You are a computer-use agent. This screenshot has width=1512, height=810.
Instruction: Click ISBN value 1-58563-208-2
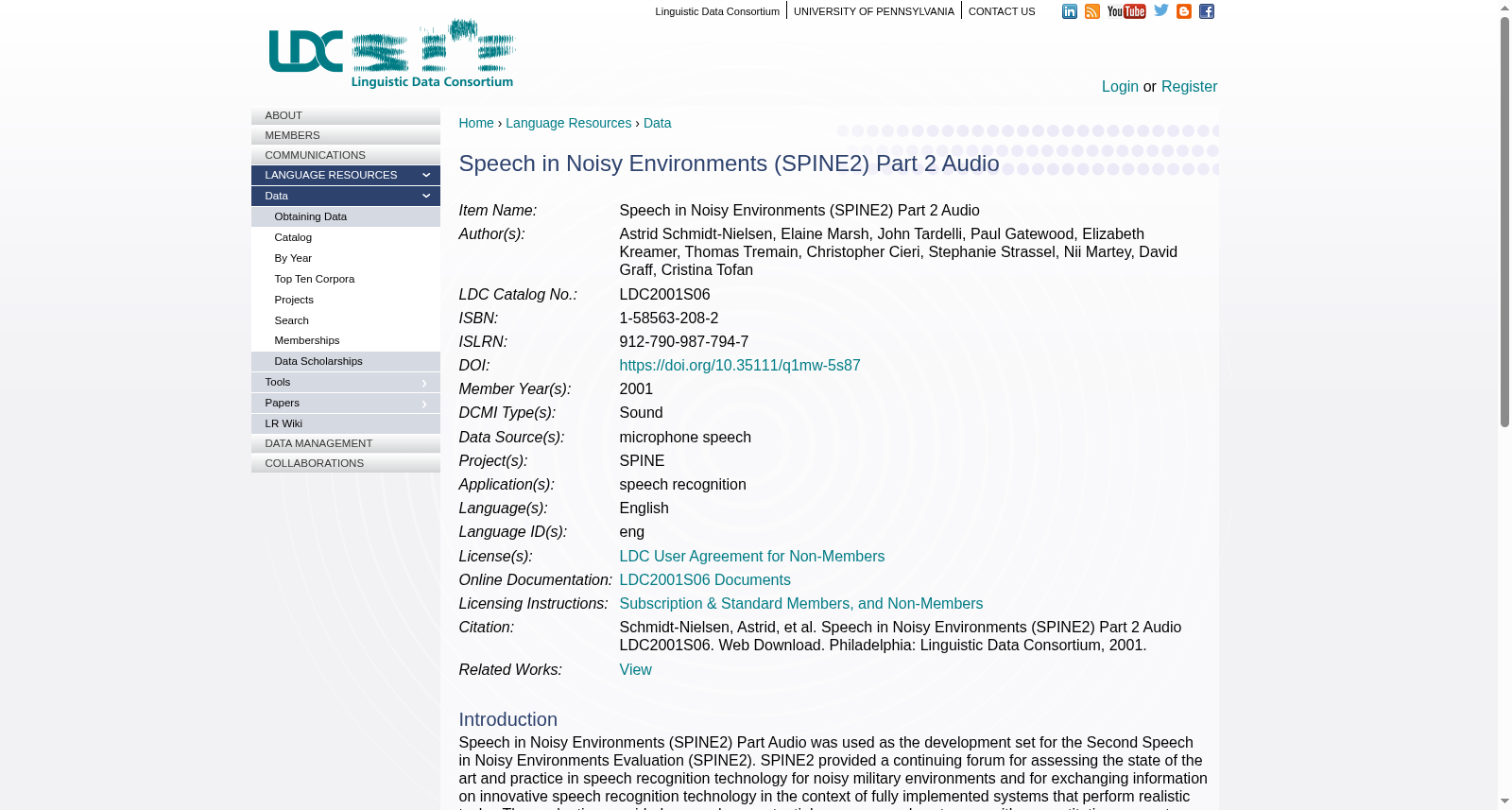(x=669, y=319)
